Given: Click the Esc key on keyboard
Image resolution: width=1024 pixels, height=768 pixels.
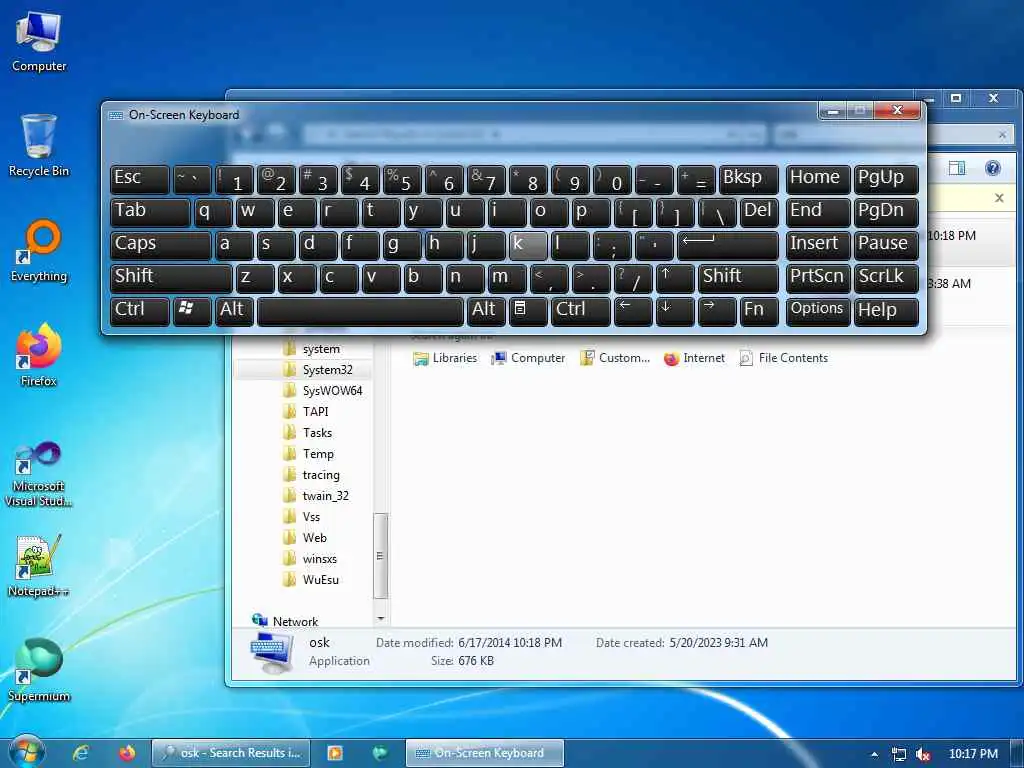Looking at the screenshot, I should tap(139, 179).
